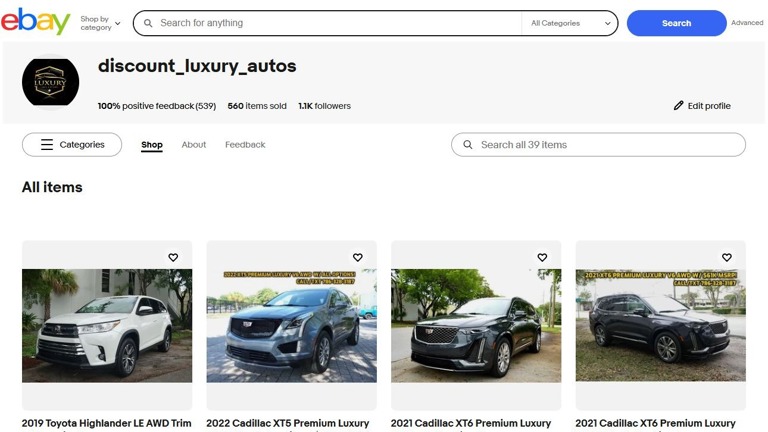Open the white Toyota Highlander photo
The image size is (768, 432).
pyautogui.click(x=107, y=326)
